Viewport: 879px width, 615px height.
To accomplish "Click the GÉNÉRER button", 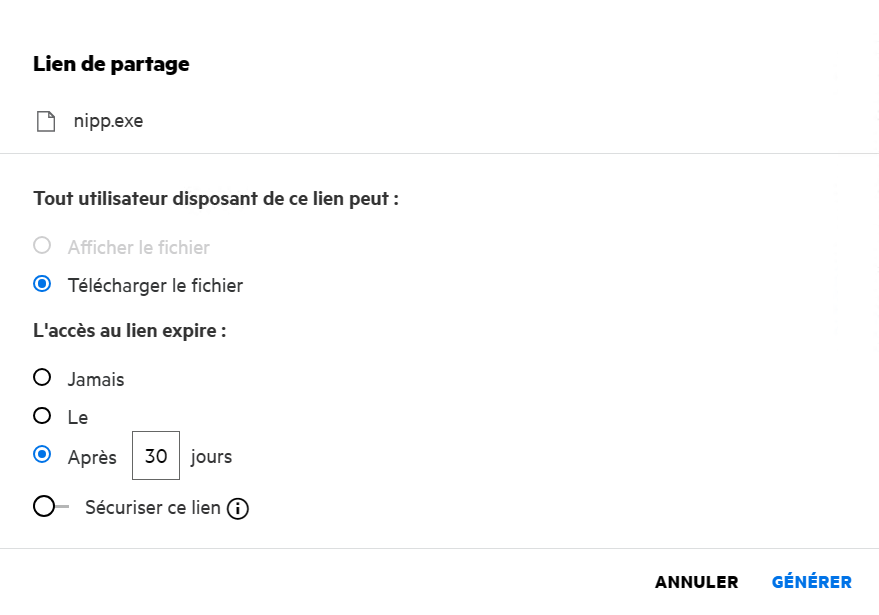I will tap(811, 582).
